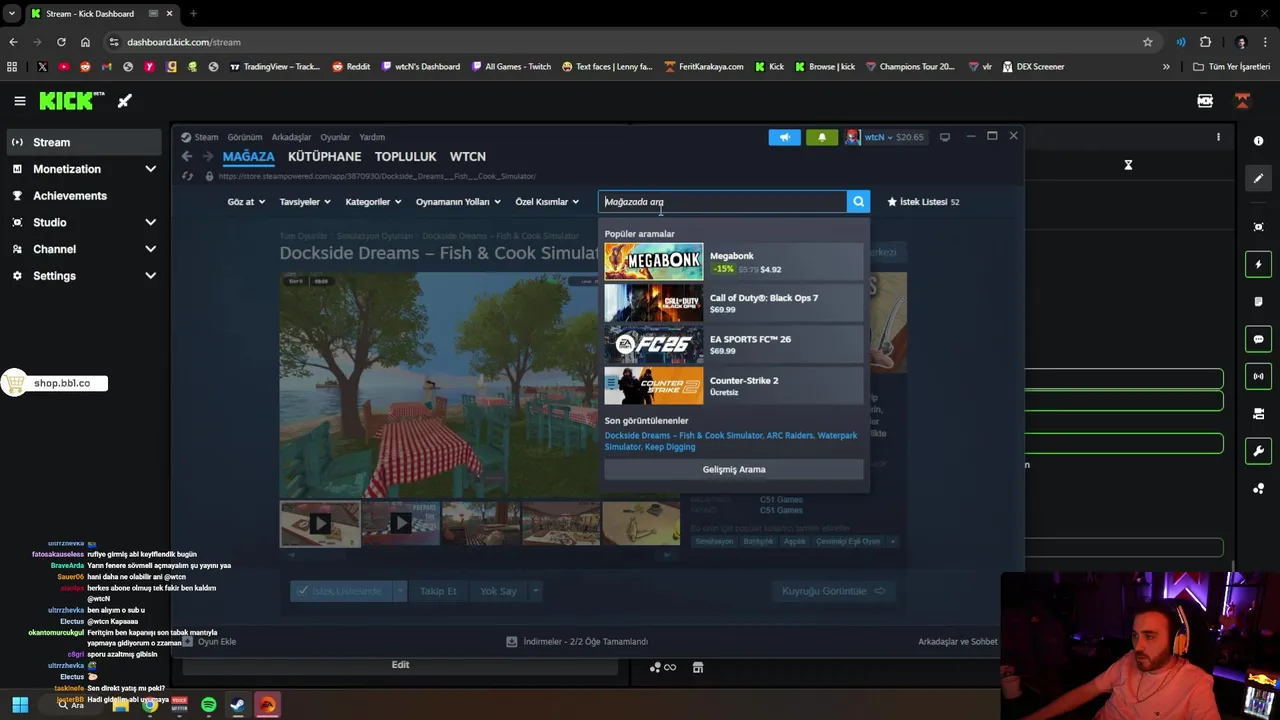Select the Counter-Strike 2 suggestion
Viewport: 1280px width, 720px height.
(x=734, y=386)
